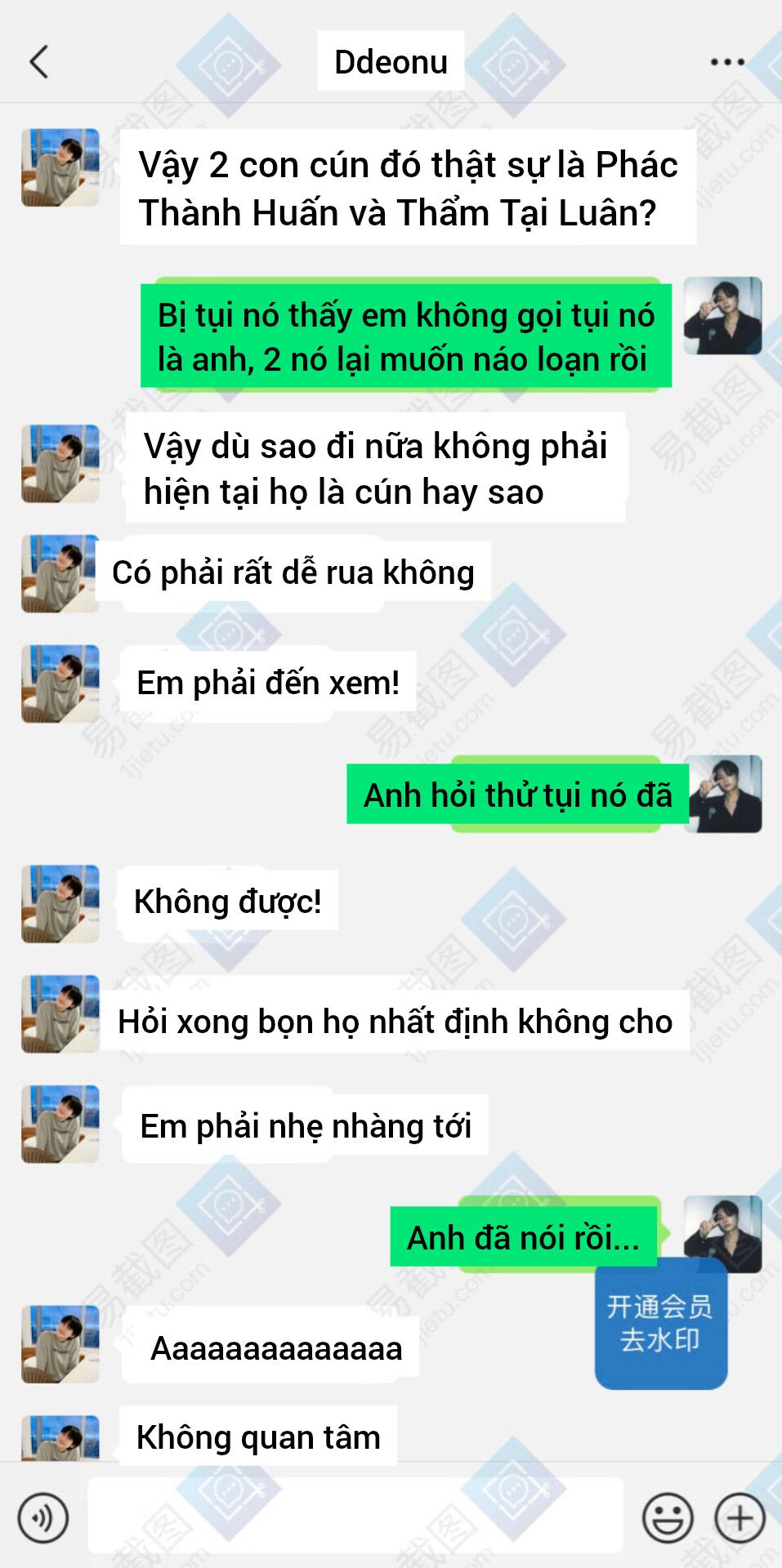Viewport: 782px width, 1568px height.
Task: Select the 'Hỏi xong bọn họ' message bubble
Action: point(395,1021)
